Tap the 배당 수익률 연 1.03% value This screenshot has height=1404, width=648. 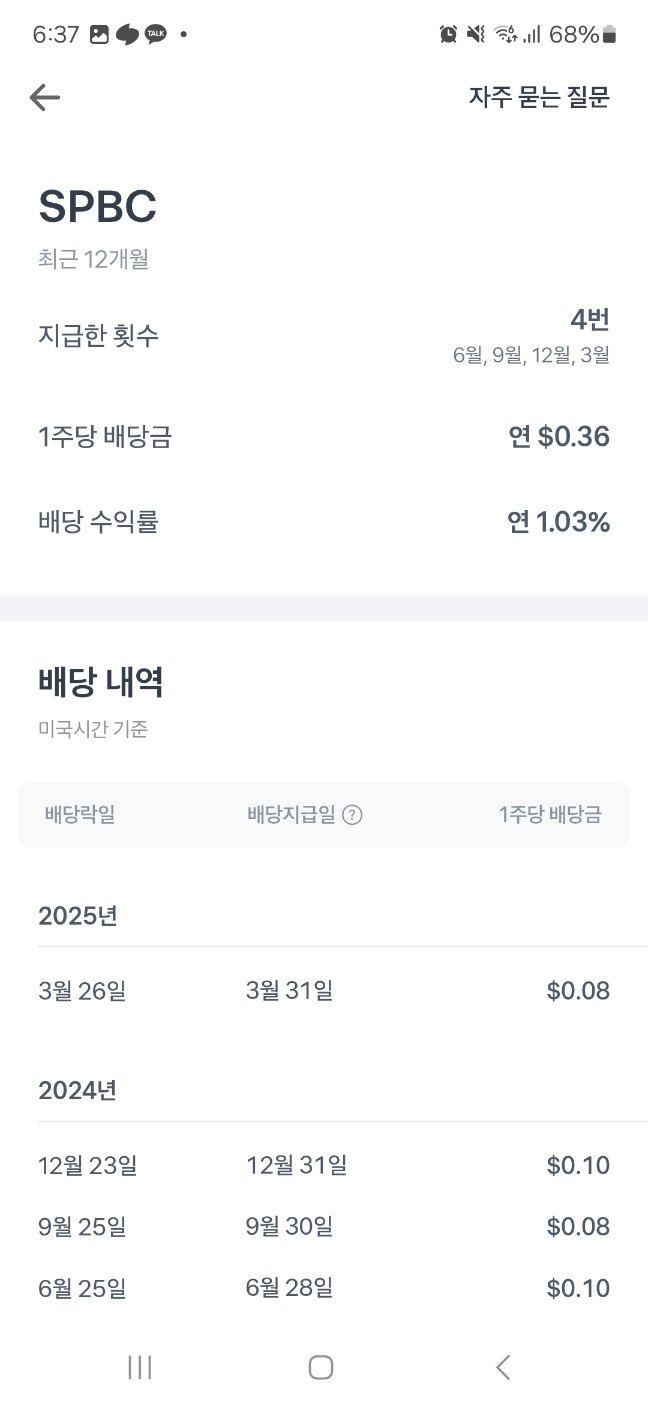(558, 522)
